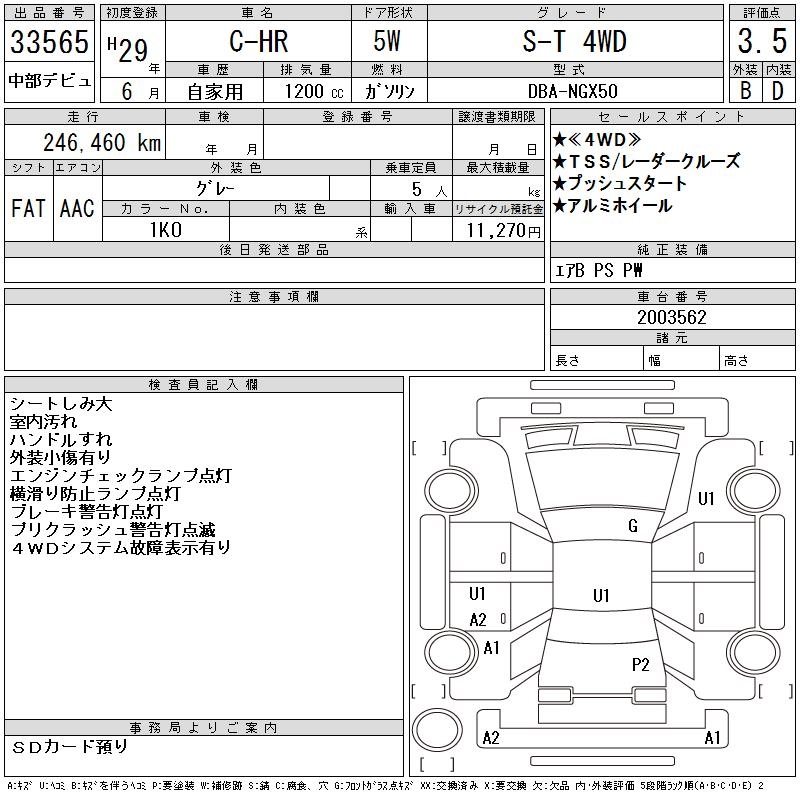
Task: Click the interior grade D cell
Action: [779, 91]
